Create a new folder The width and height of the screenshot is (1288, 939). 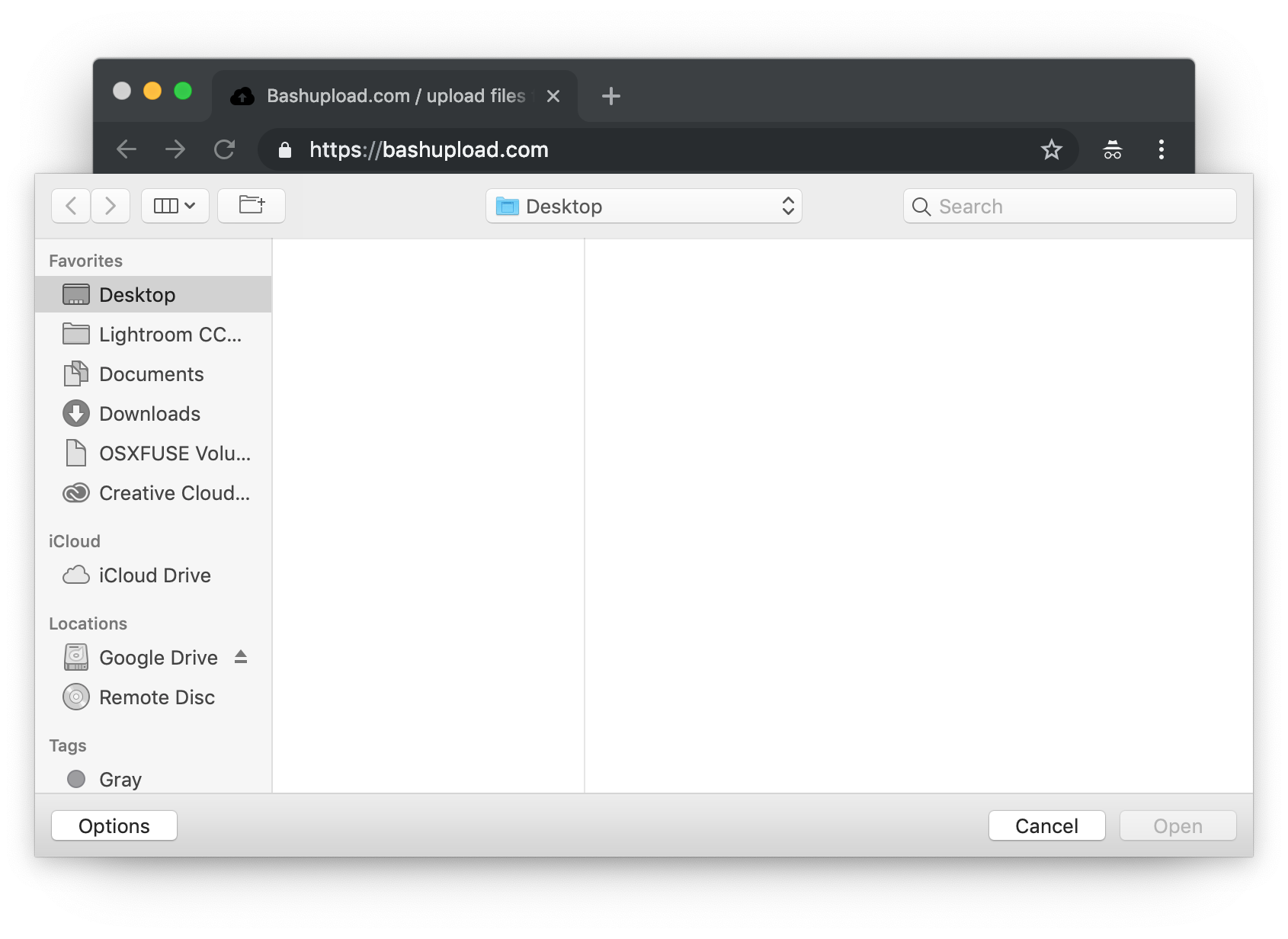pyautogui.click(x=252, y=206)
